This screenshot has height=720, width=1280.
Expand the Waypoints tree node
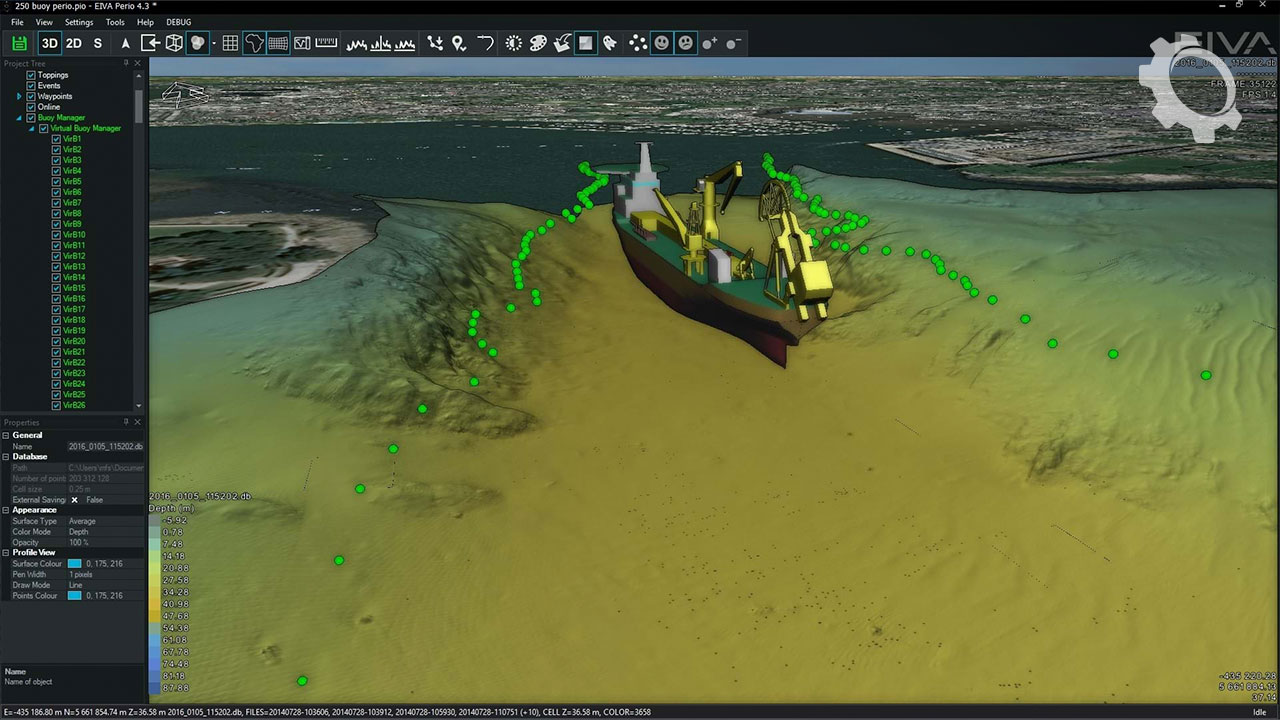pos(19,97)
